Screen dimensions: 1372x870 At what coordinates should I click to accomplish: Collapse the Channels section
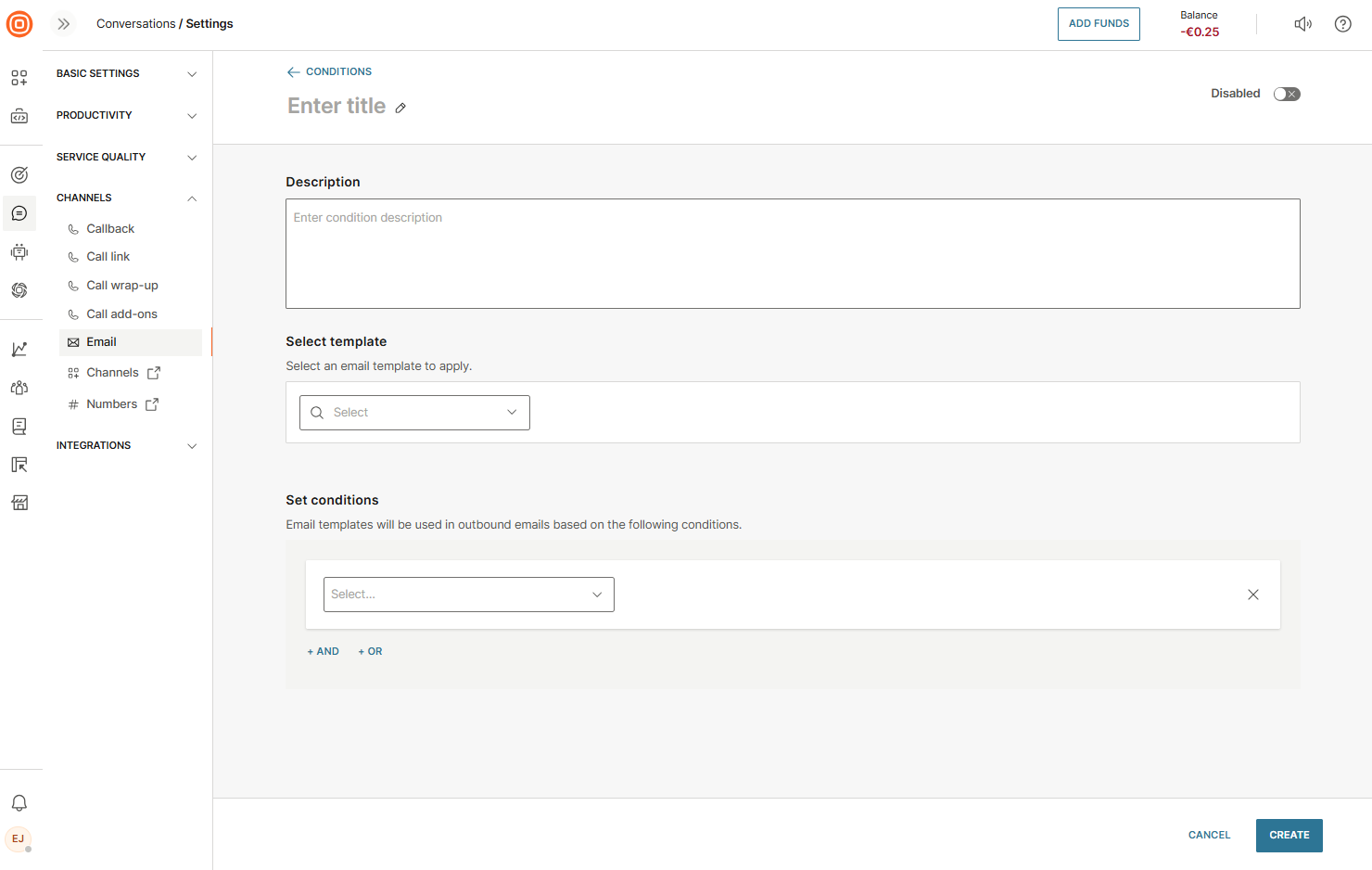[127, 198]
